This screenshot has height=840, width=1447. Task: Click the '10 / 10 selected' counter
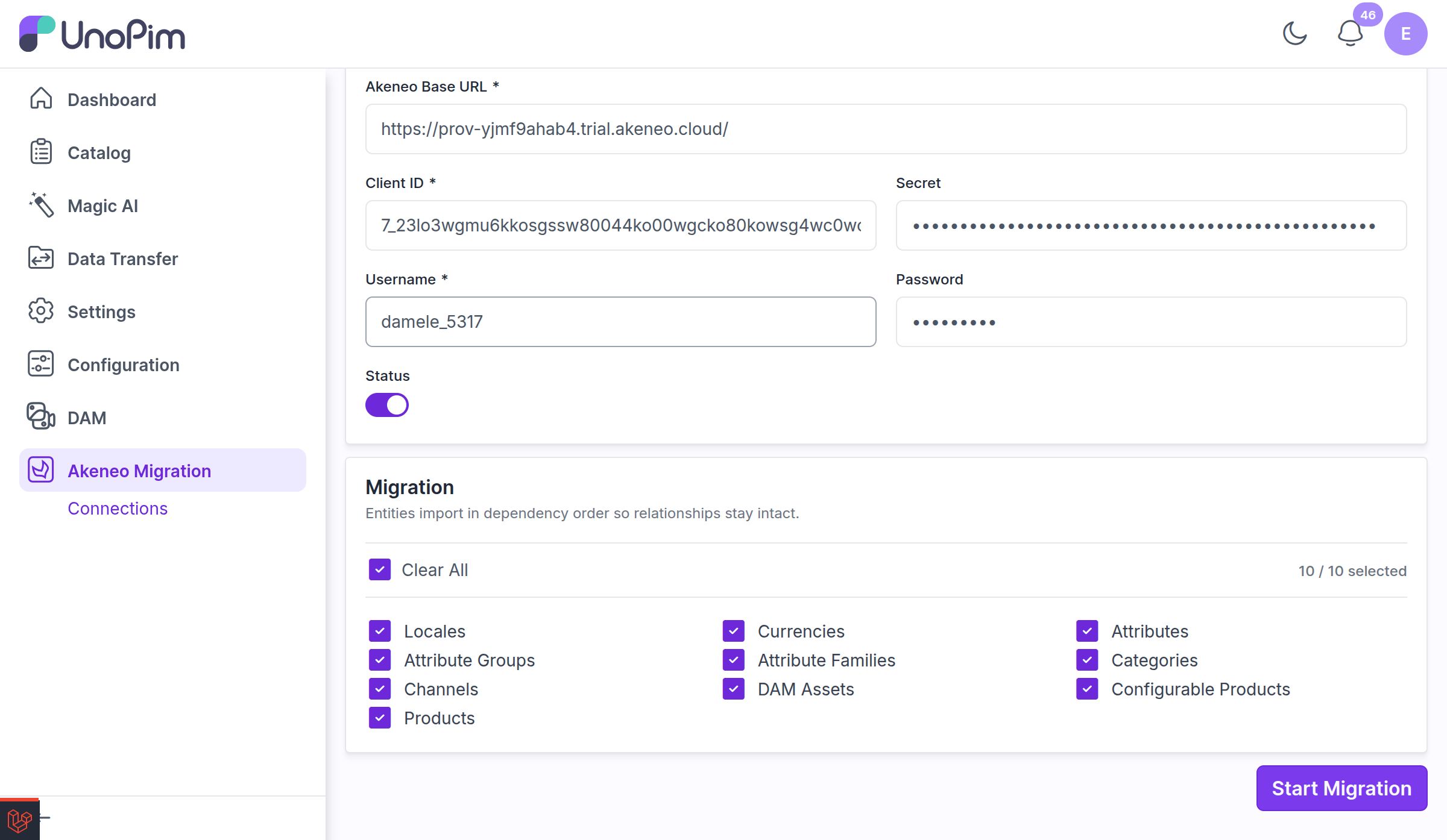coord(1352,571)
